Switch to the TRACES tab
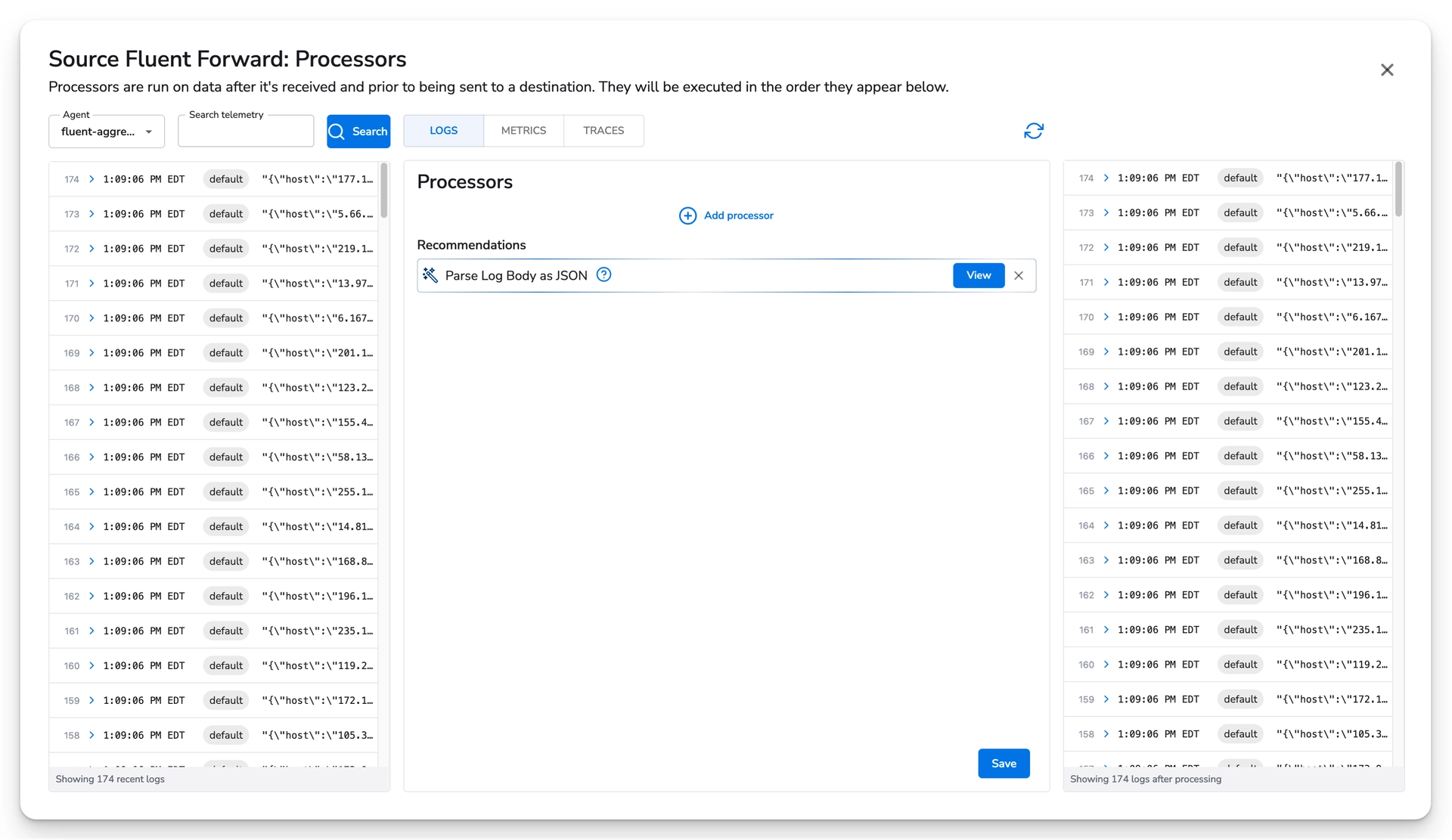This screenshot has width=1452, height=840. [603, 130]
